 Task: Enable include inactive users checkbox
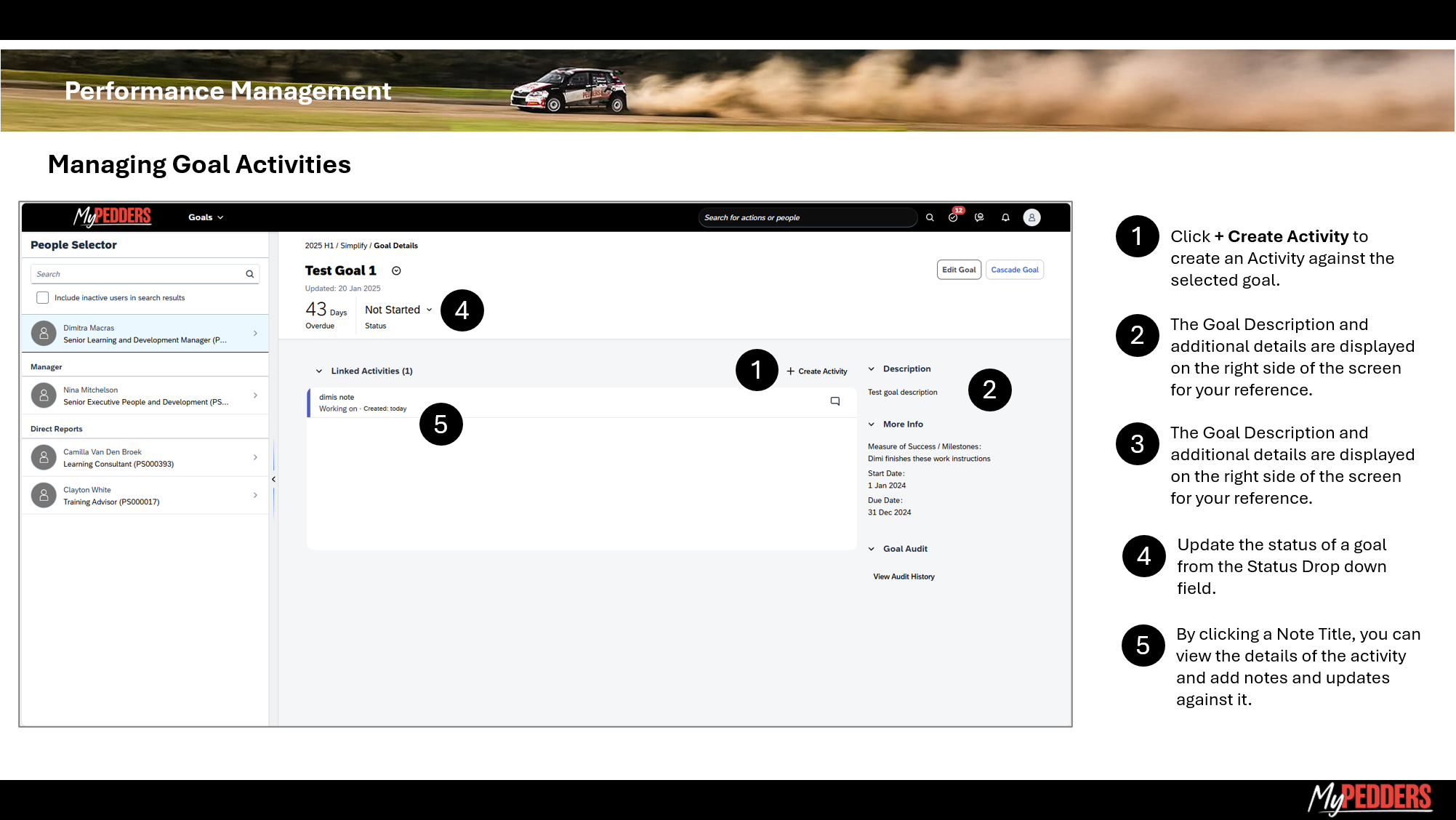(x=43, y=297)
